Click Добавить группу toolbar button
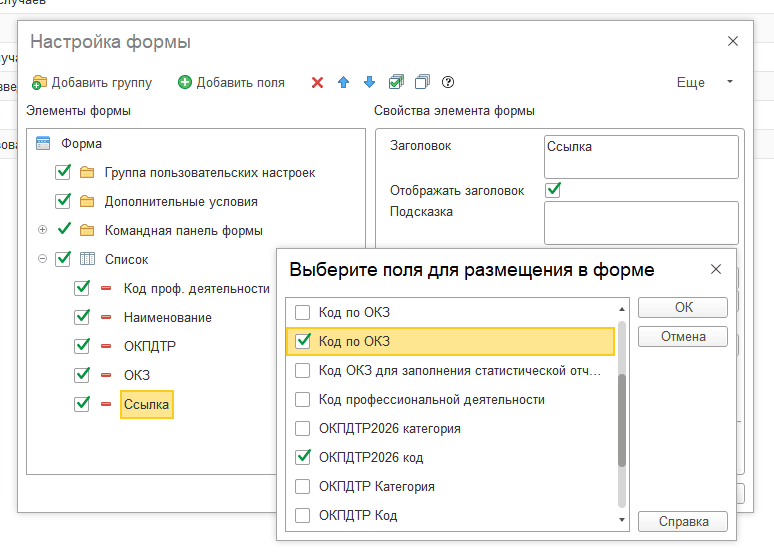The width and height of the screenshot is (774, 553). tap(92, 83)
